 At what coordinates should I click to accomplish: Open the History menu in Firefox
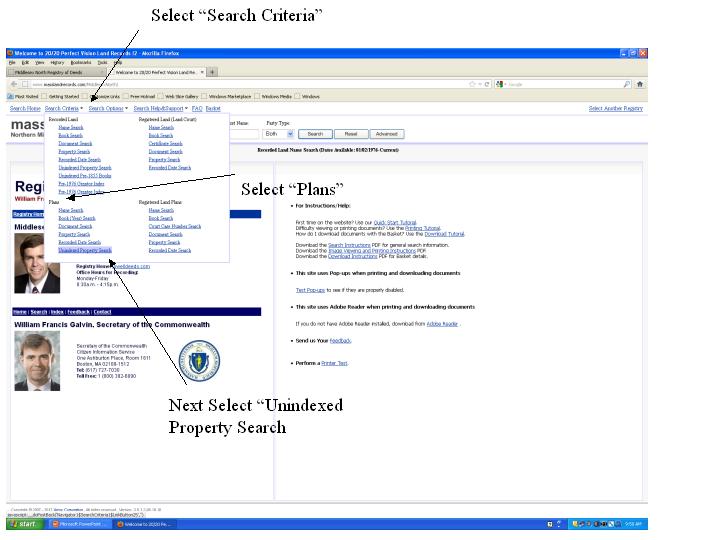pyautogui.click(x=57, y=62)
